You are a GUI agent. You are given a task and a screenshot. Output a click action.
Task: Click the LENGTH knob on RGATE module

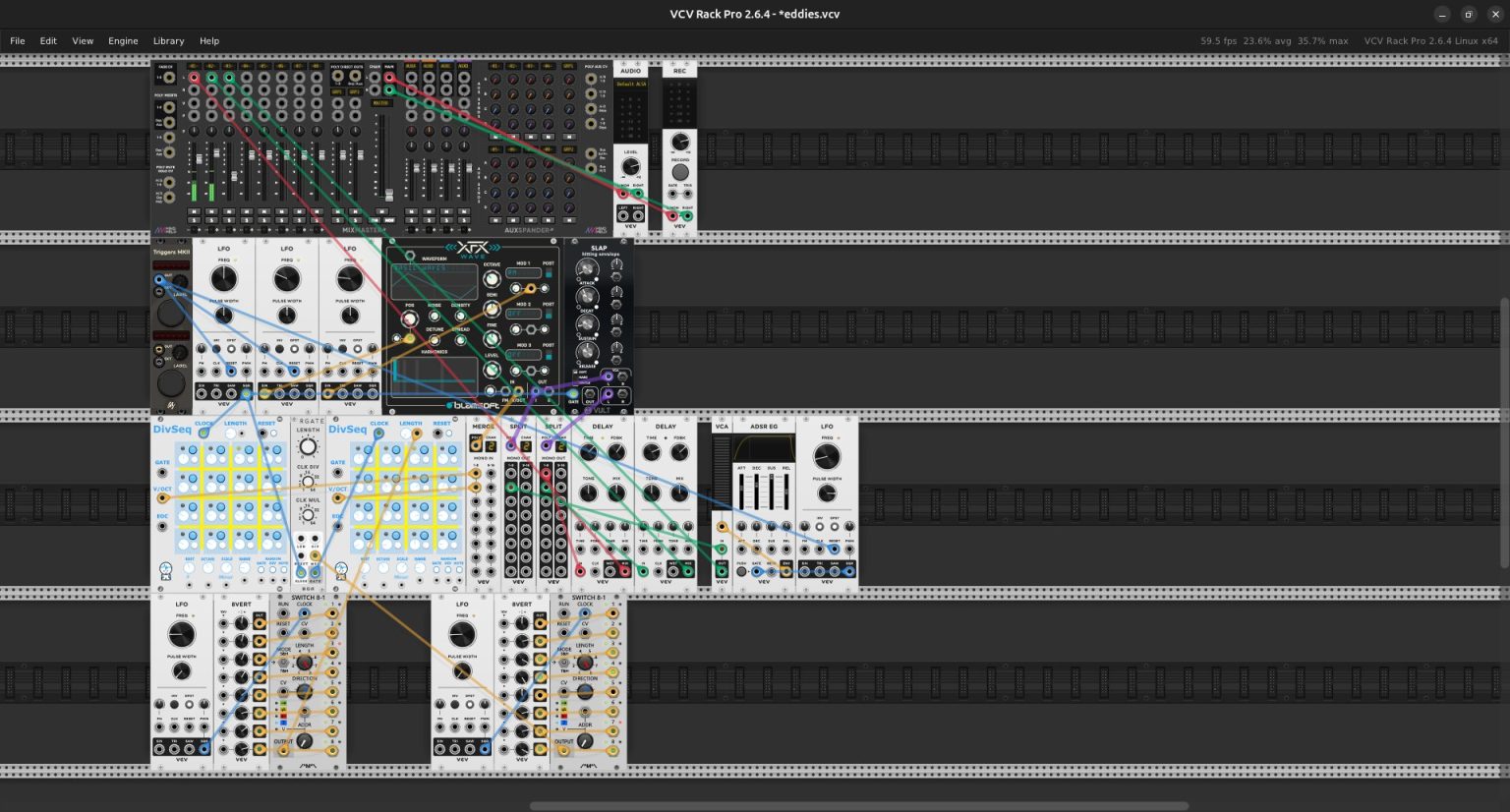(308, 446)
